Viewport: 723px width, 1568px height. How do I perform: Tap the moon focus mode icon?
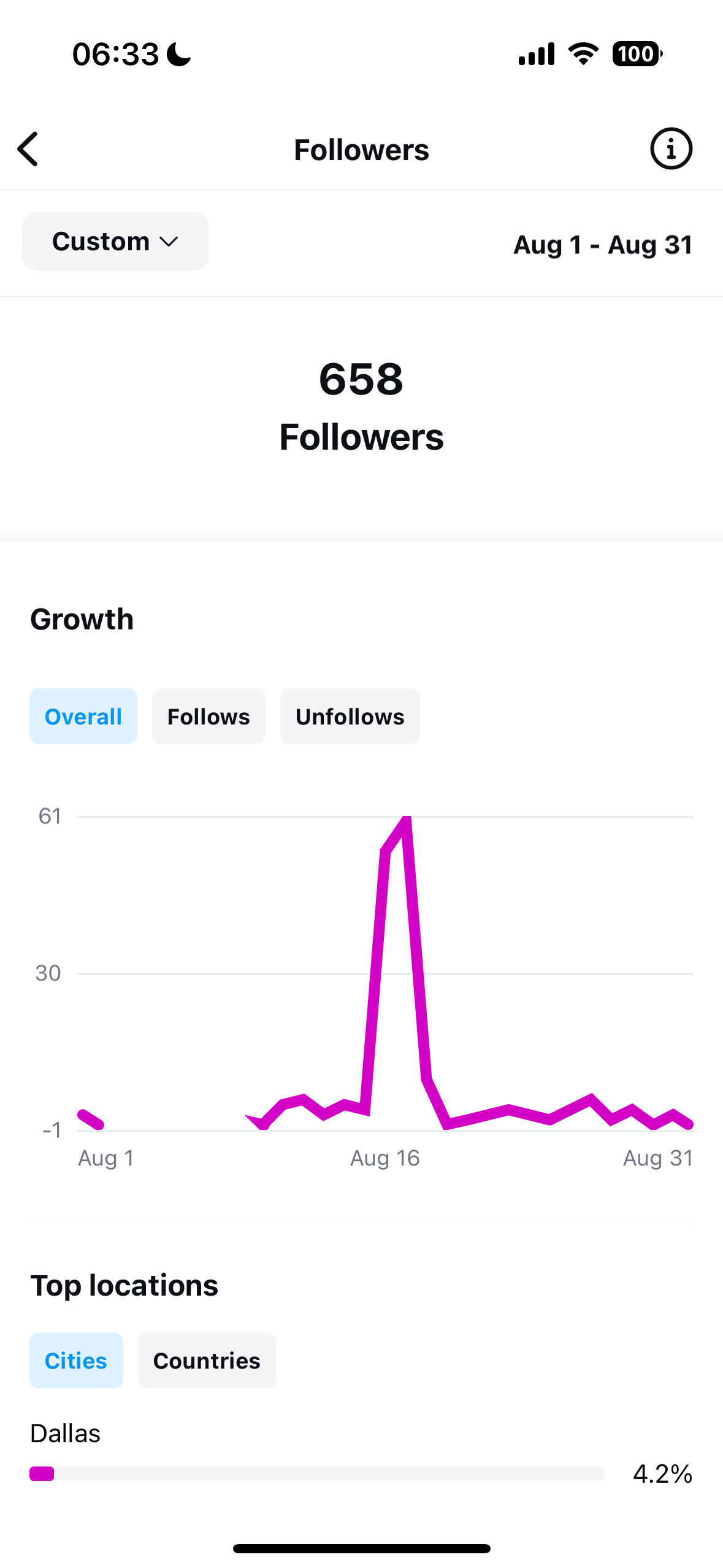[179, 54]
